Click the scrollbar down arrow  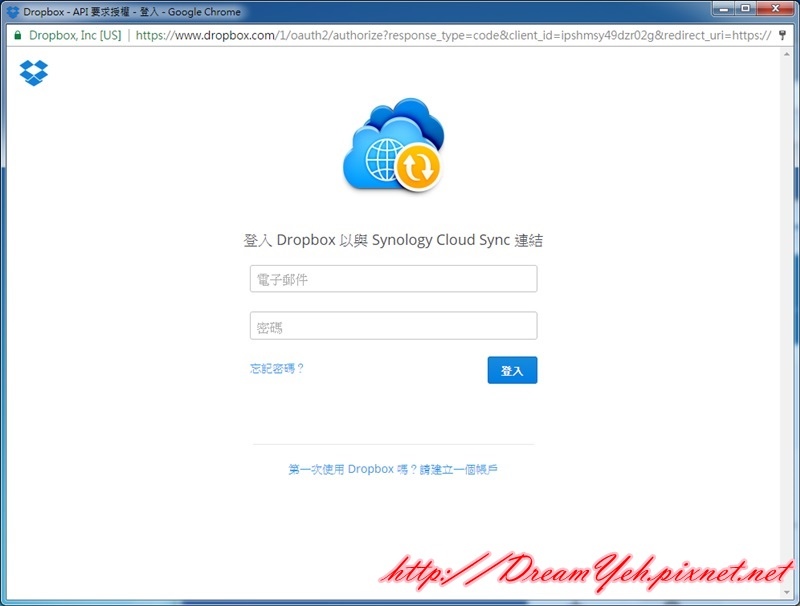787,592
